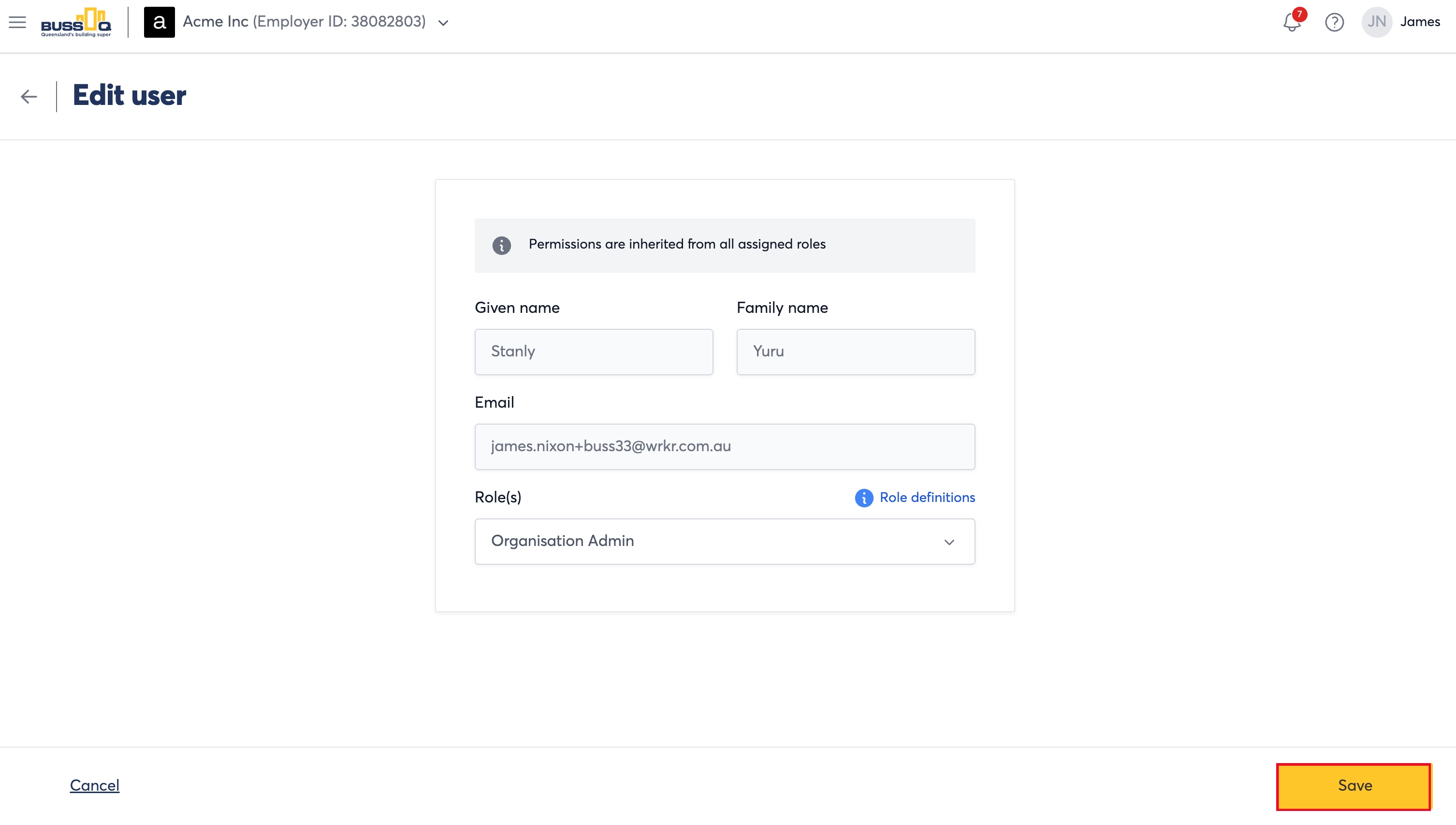Open the James user menu
The height and width of the screenshot is (825, 1456).
tap(1419, 22)
